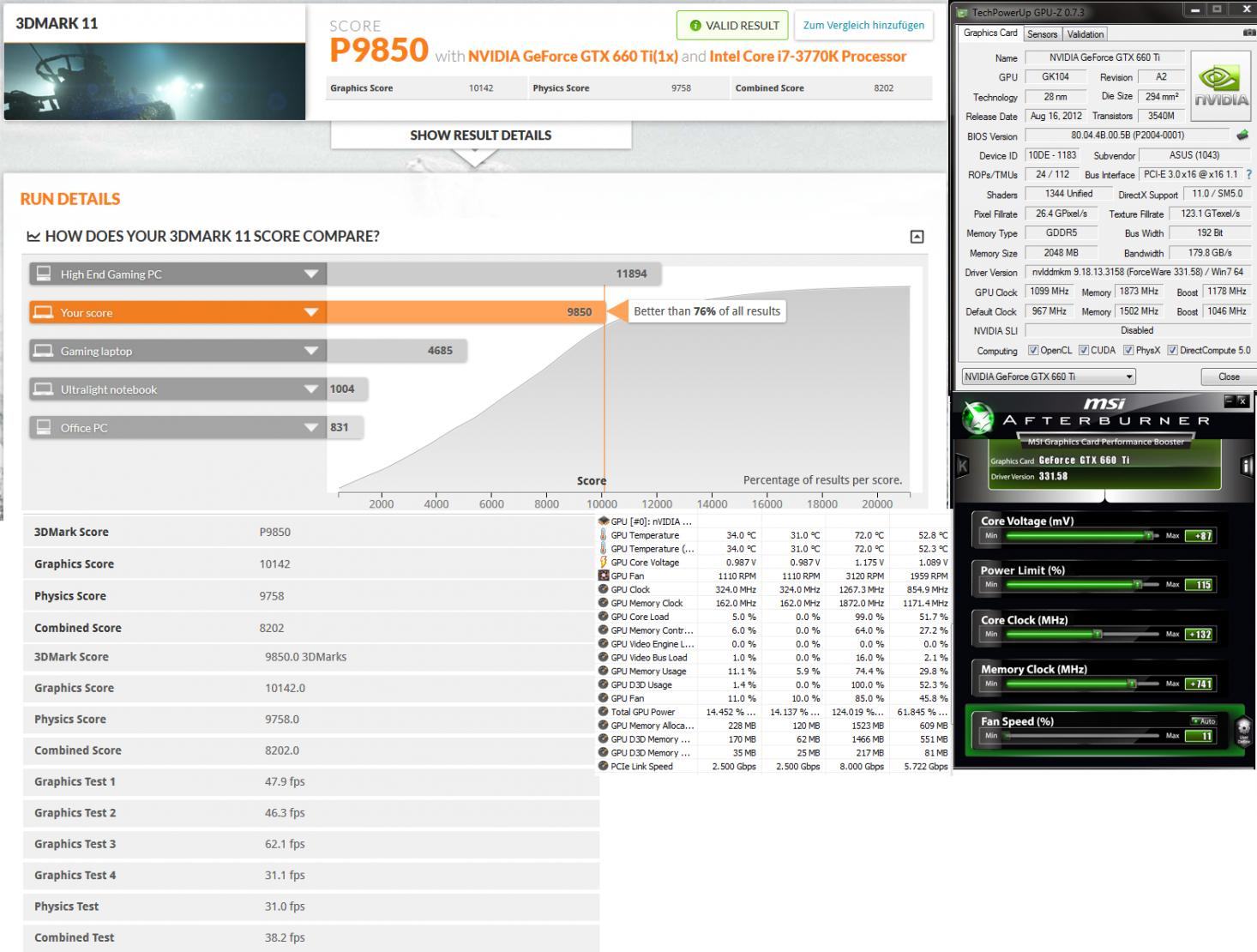Click the PCIe Link Speed gauge icon

[604, 766]
